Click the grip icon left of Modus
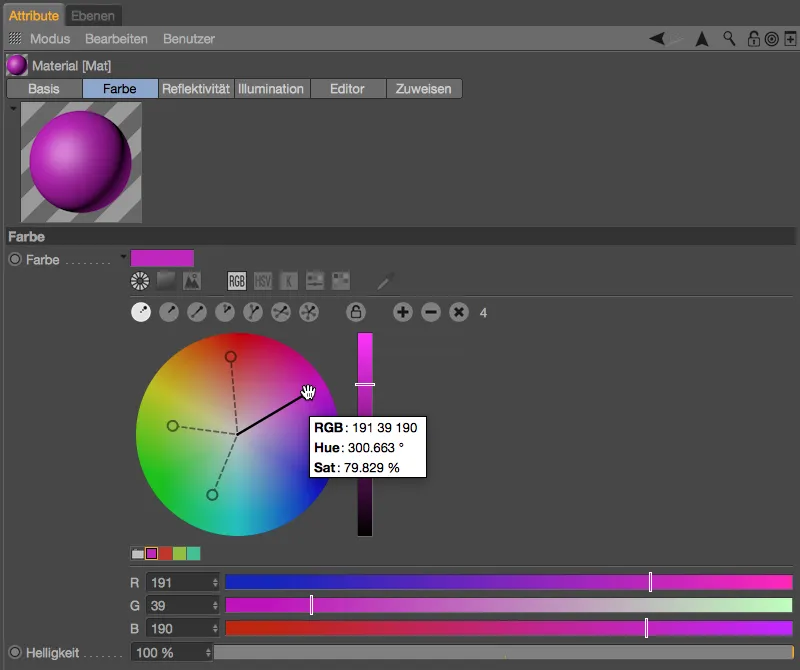The width and height of the screenshot is (800, 670). tap(15, 38)
